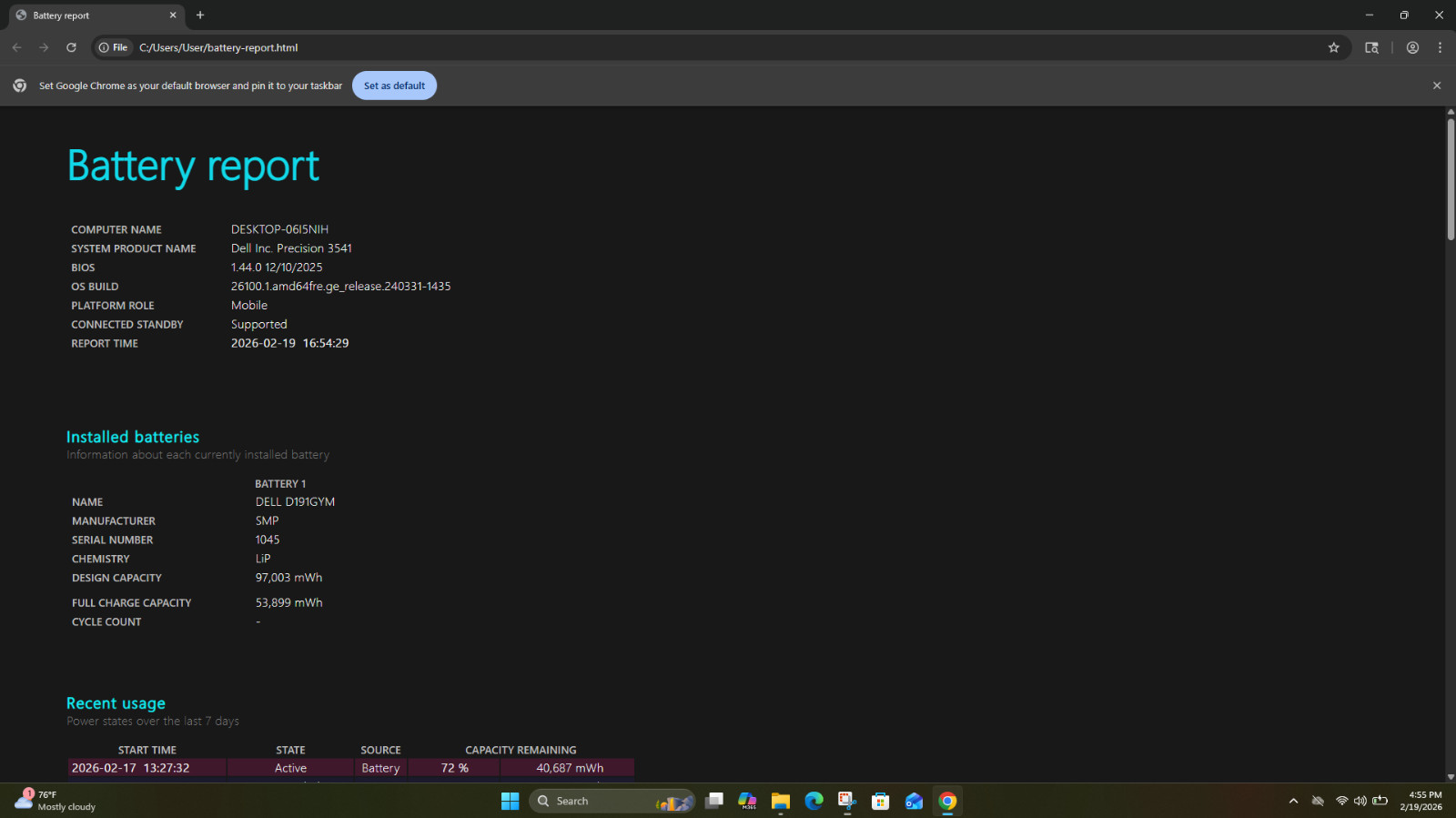Open the clock and date flyout
Viewport: 1456px width, 818px height.
pyautogui.click(x=1421, y=801)
